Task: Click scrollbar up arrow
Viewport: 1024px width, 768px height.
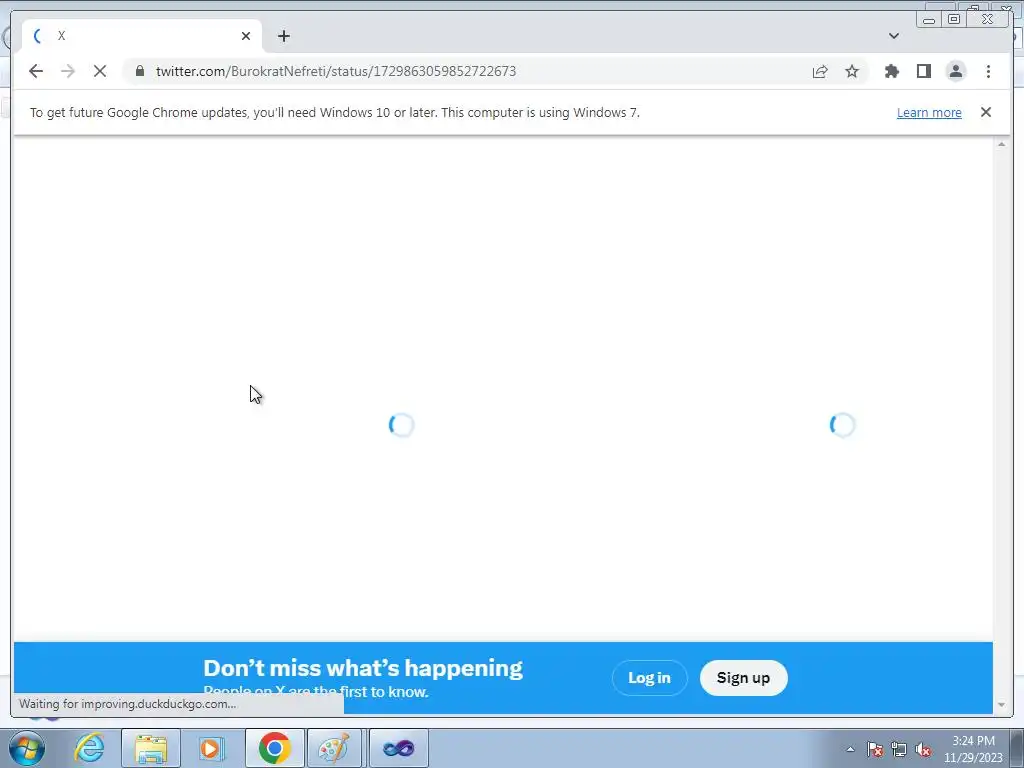Action: pos(1002,144)
